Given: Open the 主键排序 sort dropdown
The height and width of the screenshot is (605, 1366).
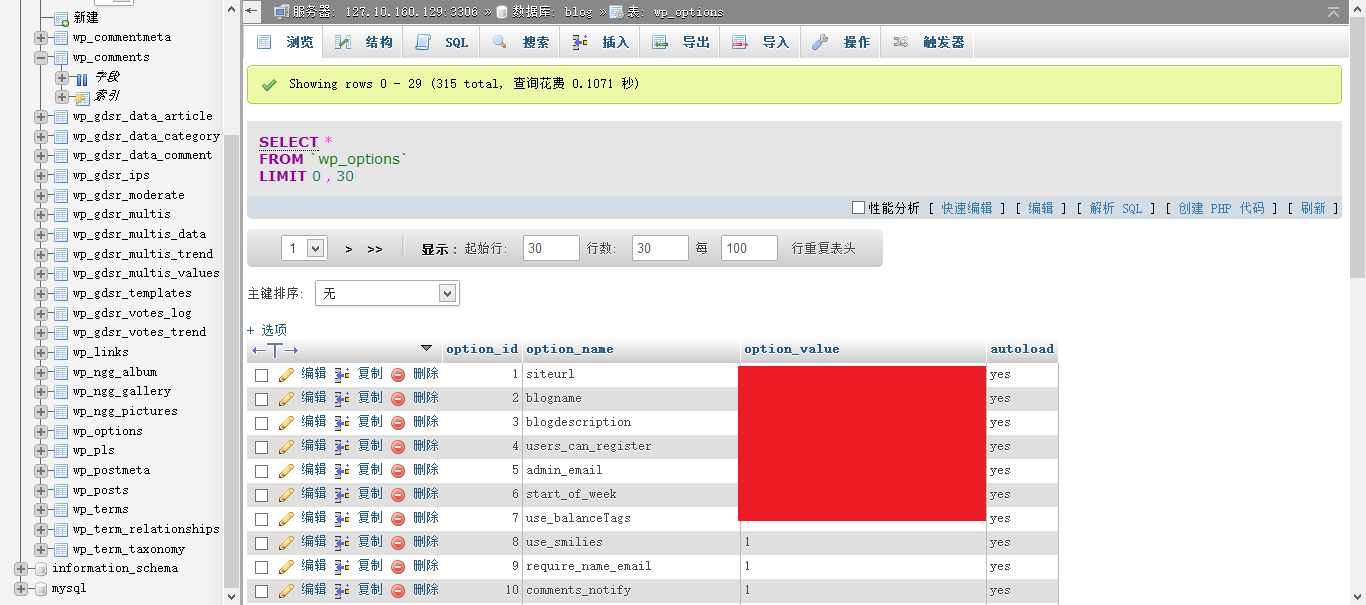Looking at the screenshot, I should pos(387,293).
